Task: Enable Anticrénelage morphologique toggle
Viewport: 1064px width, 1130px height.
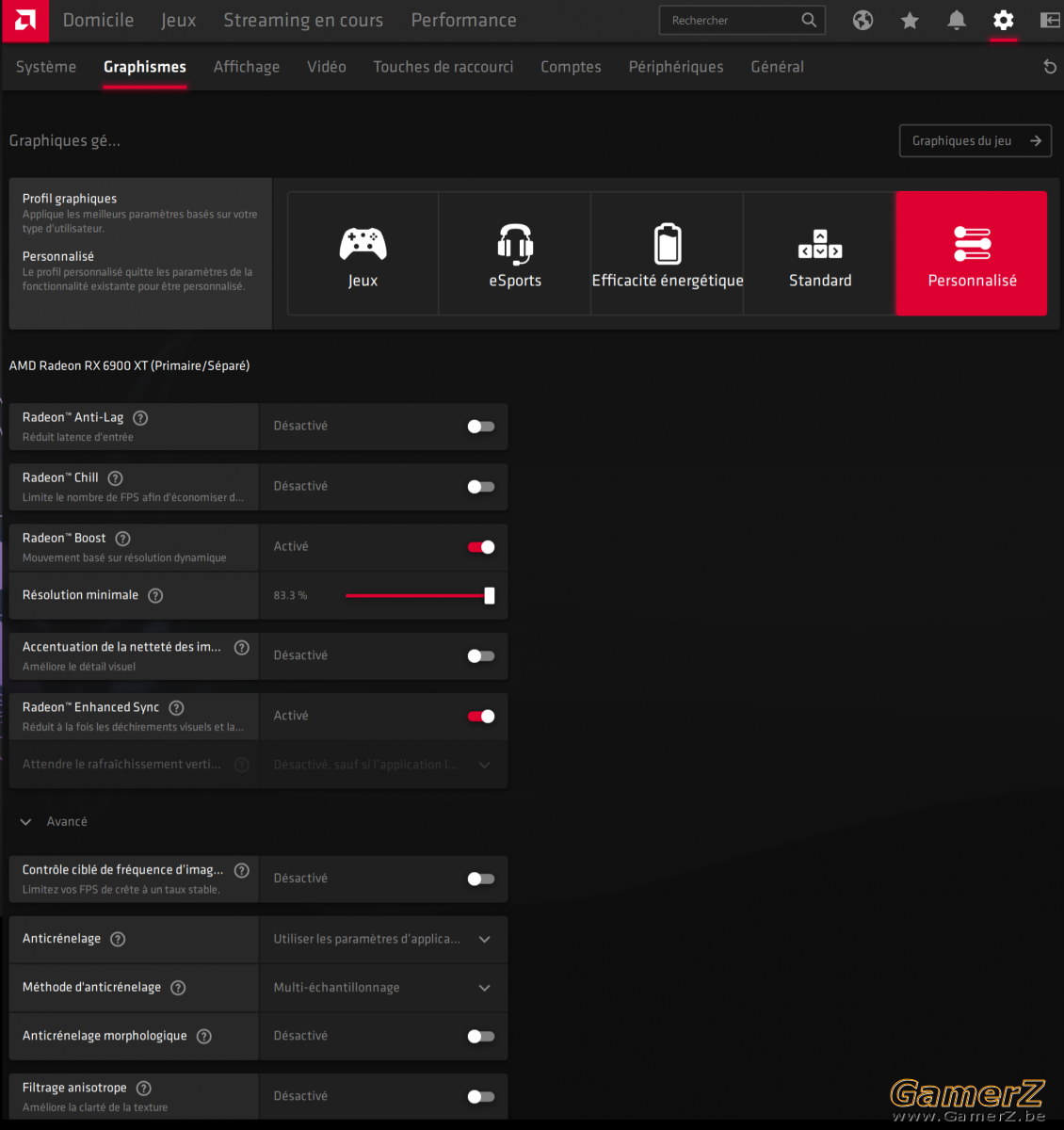Action: [x=480, y=1037]
